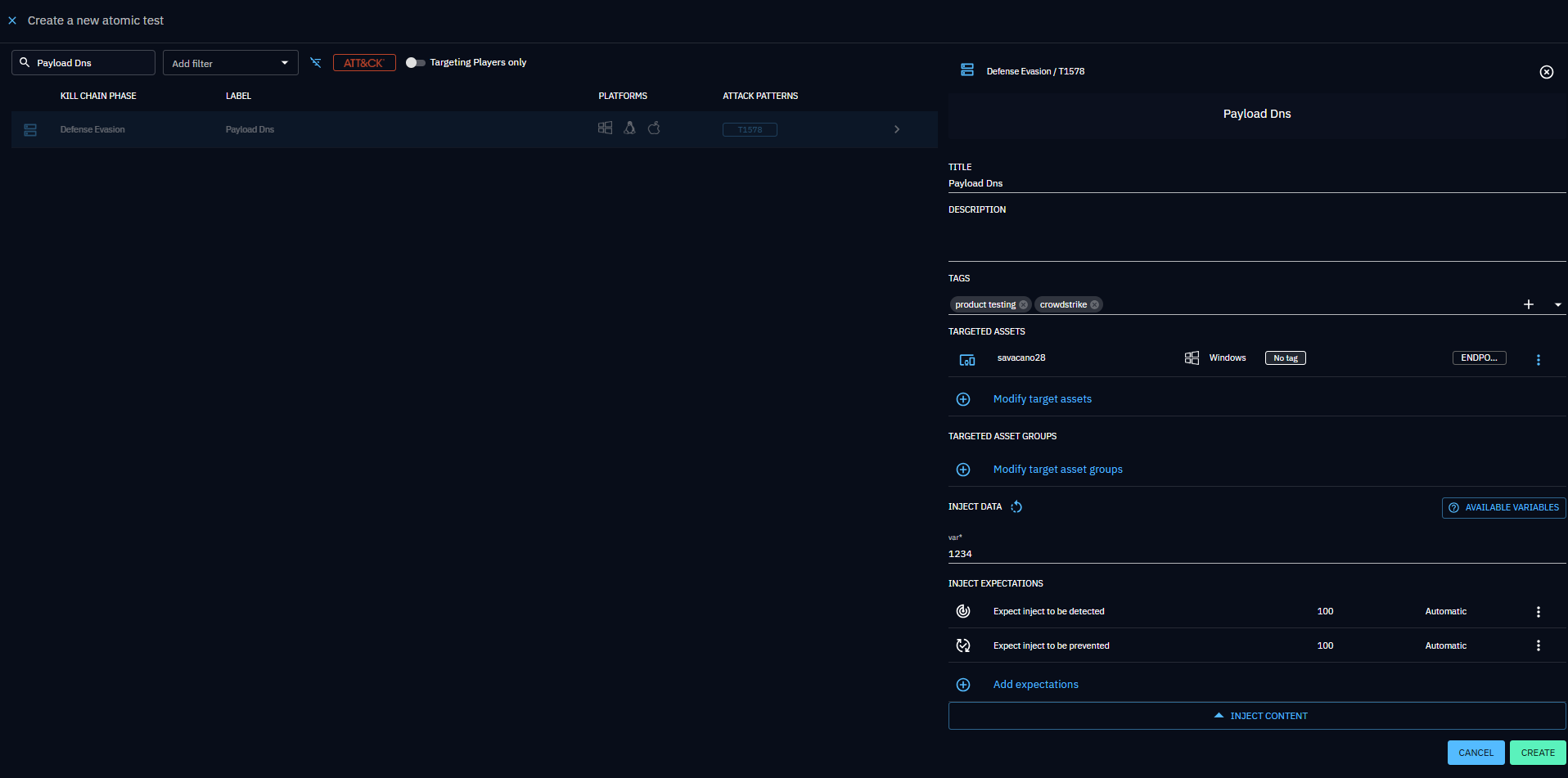Remove the product testing tag
This screenshot has height=778, width=1568.
click(x=1023, y=305)
